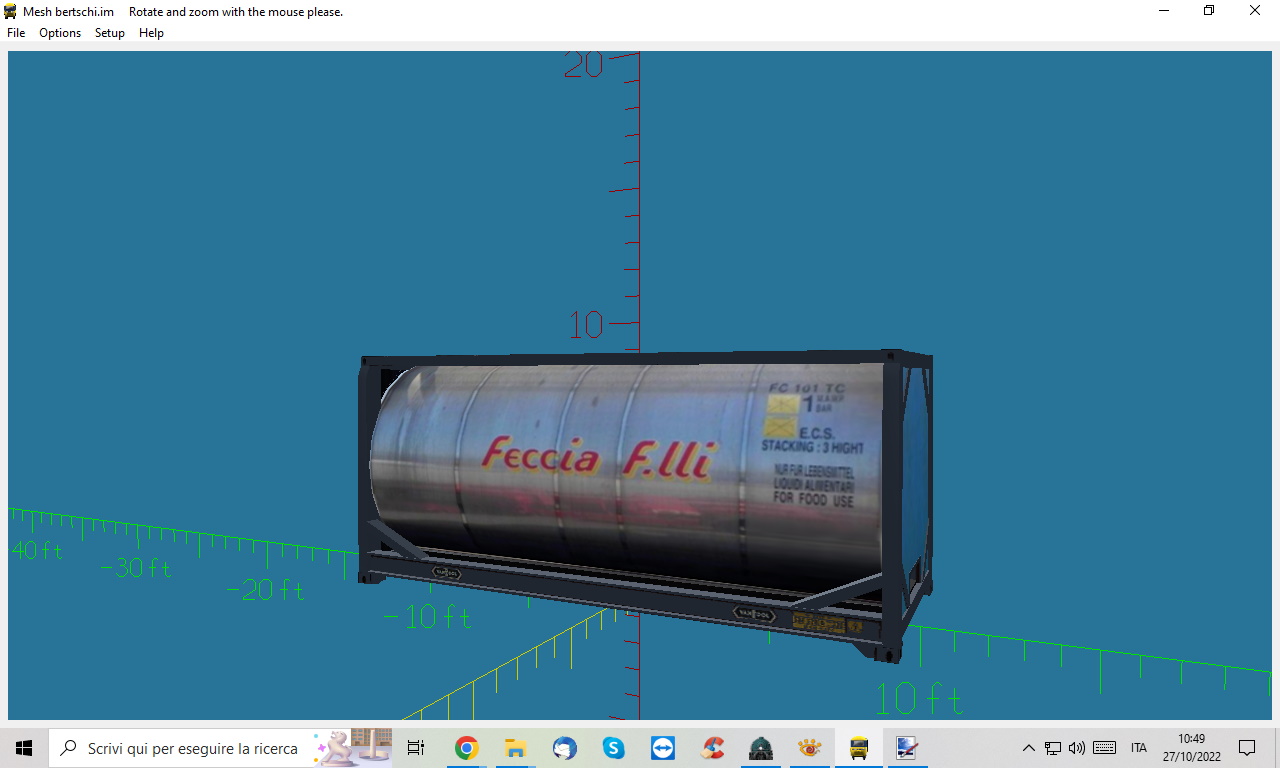Image resolution: width=1280 pixels, height=768 pixels.
Task: Open the eye-icon image viewer in taskbar
Action: 810,748
